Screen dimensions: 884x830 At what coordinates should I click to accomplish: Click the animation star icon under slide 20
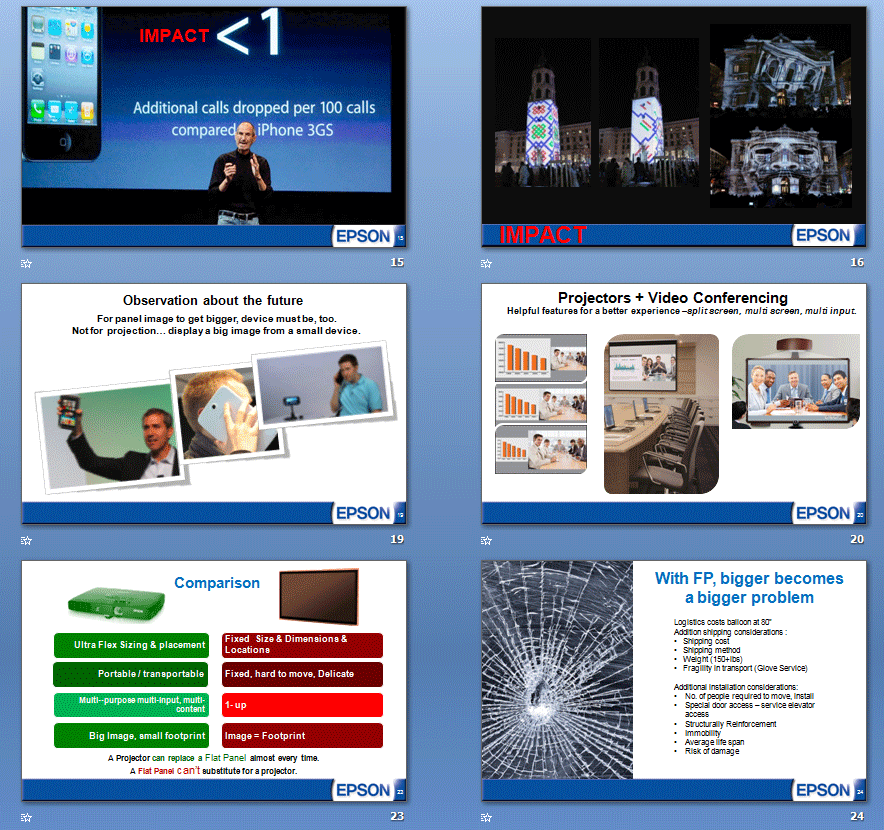pos(487,540)
